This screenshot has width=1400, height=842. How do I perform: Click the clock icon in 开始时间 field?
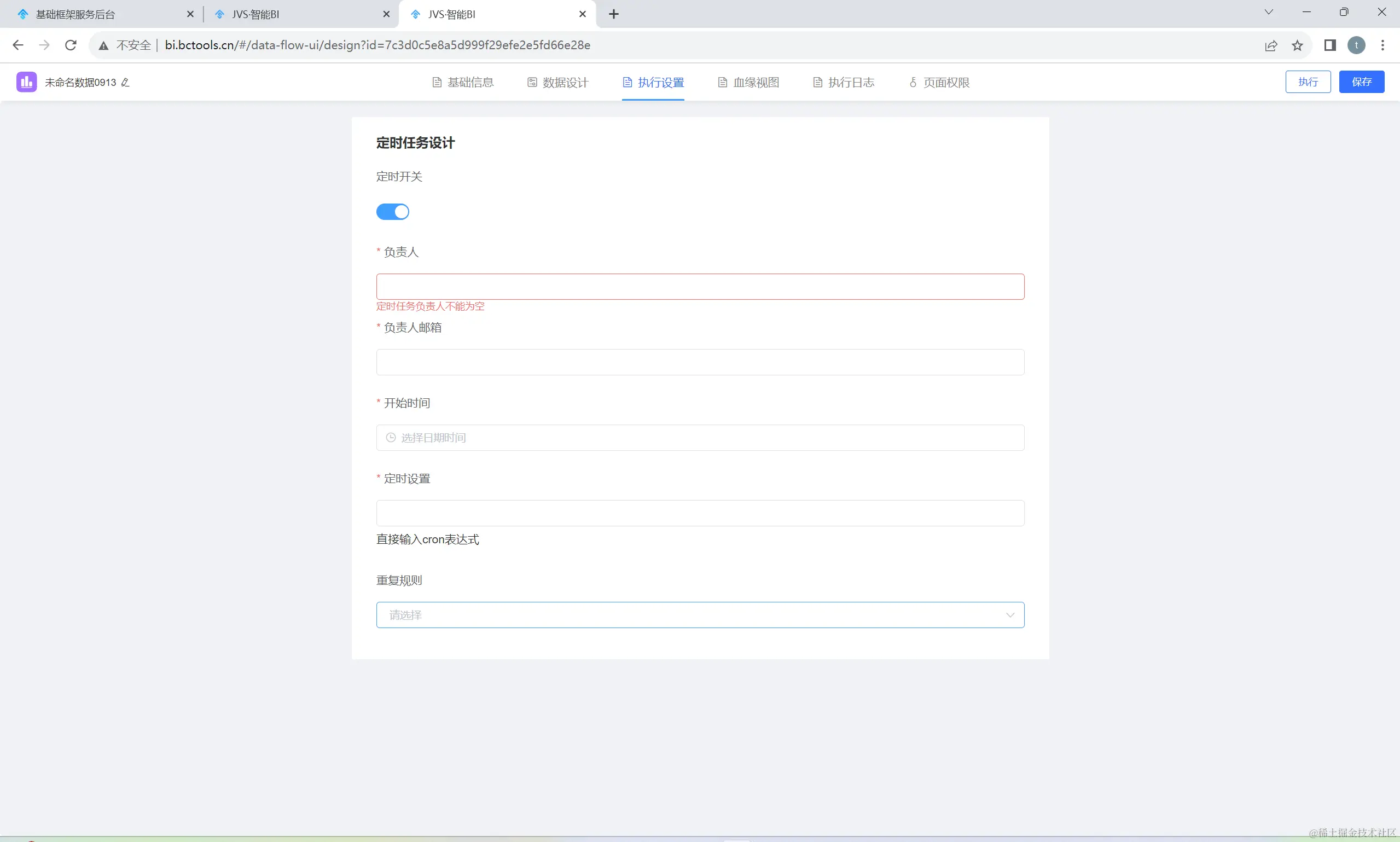[391, 438]
